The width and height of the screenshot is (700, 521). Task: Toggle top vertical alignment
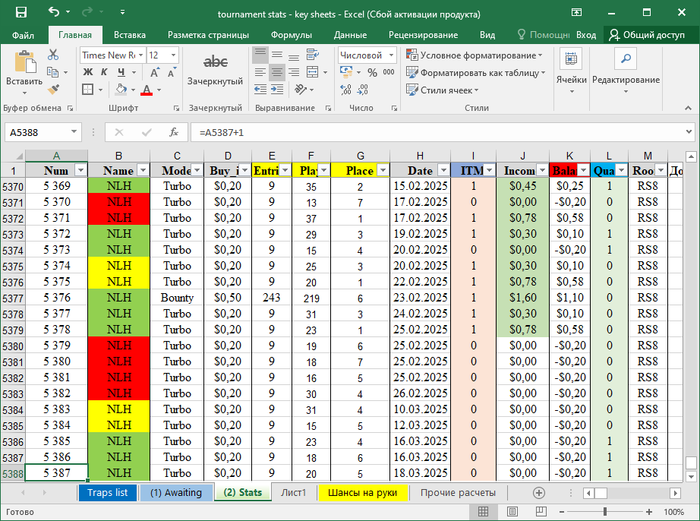[260, 55]
